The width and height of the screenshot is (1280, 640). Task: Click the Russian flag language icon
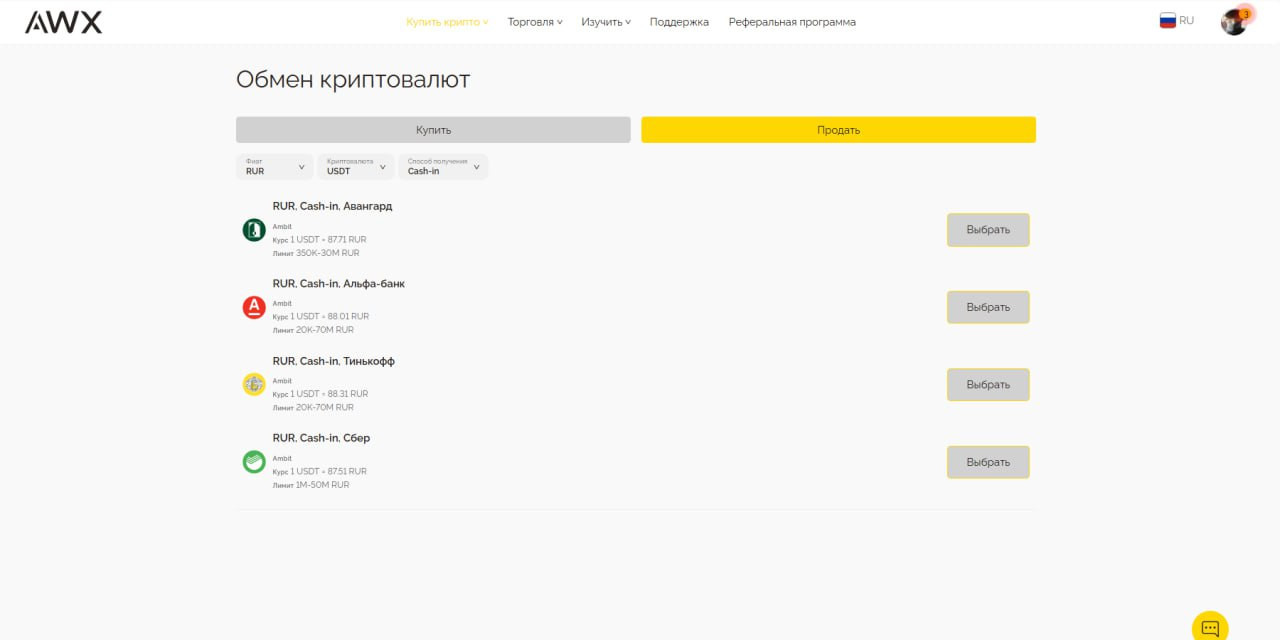[1167, 21]
